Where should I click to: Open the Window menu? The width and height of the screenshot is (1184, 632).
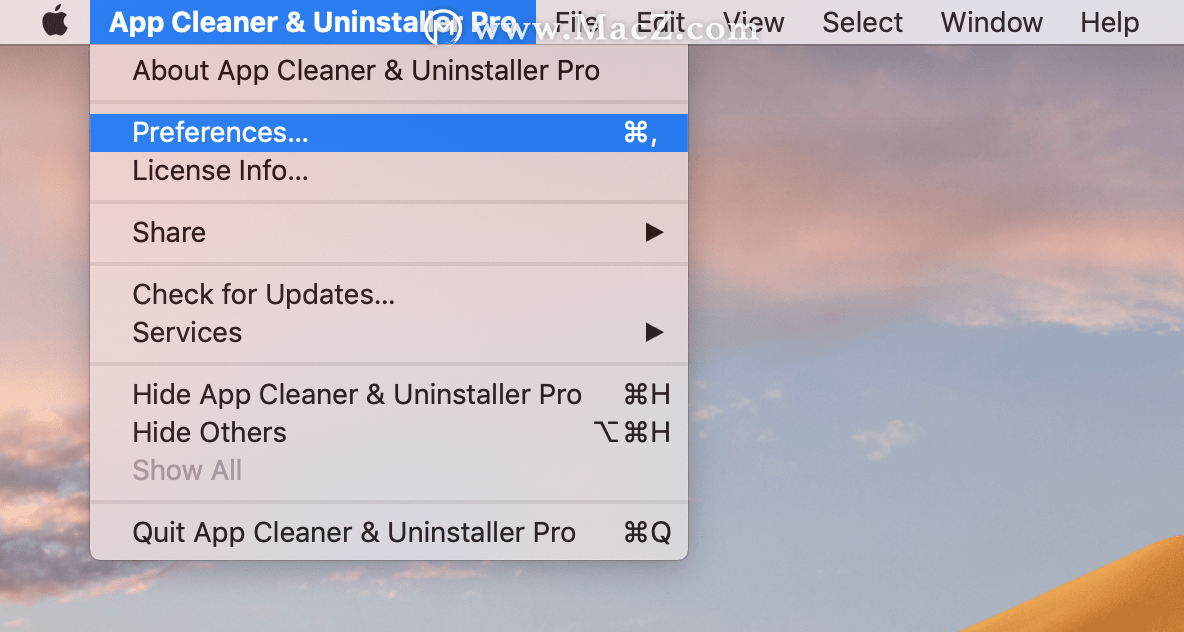click(991, 22)
